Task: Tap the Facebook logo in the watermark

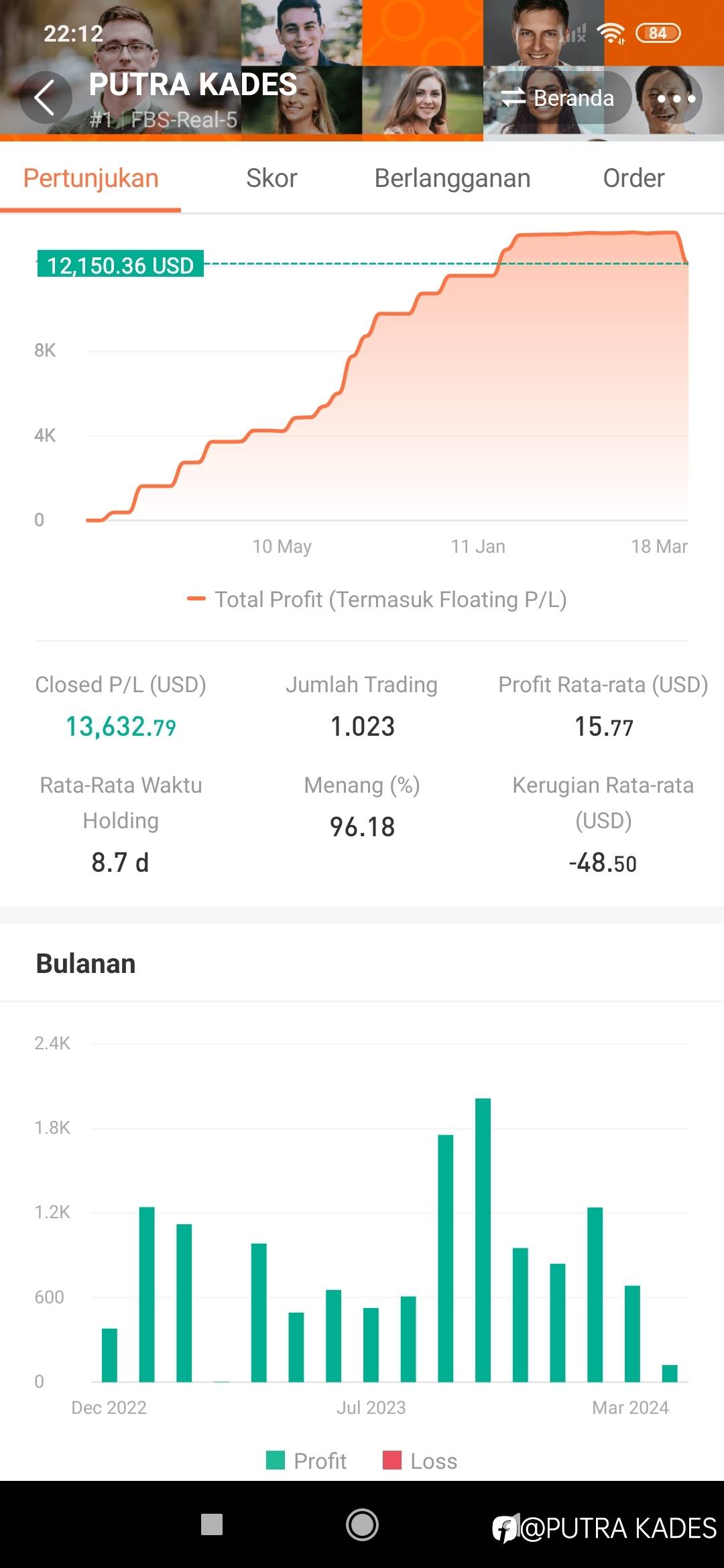Action: coord(505,1528)
